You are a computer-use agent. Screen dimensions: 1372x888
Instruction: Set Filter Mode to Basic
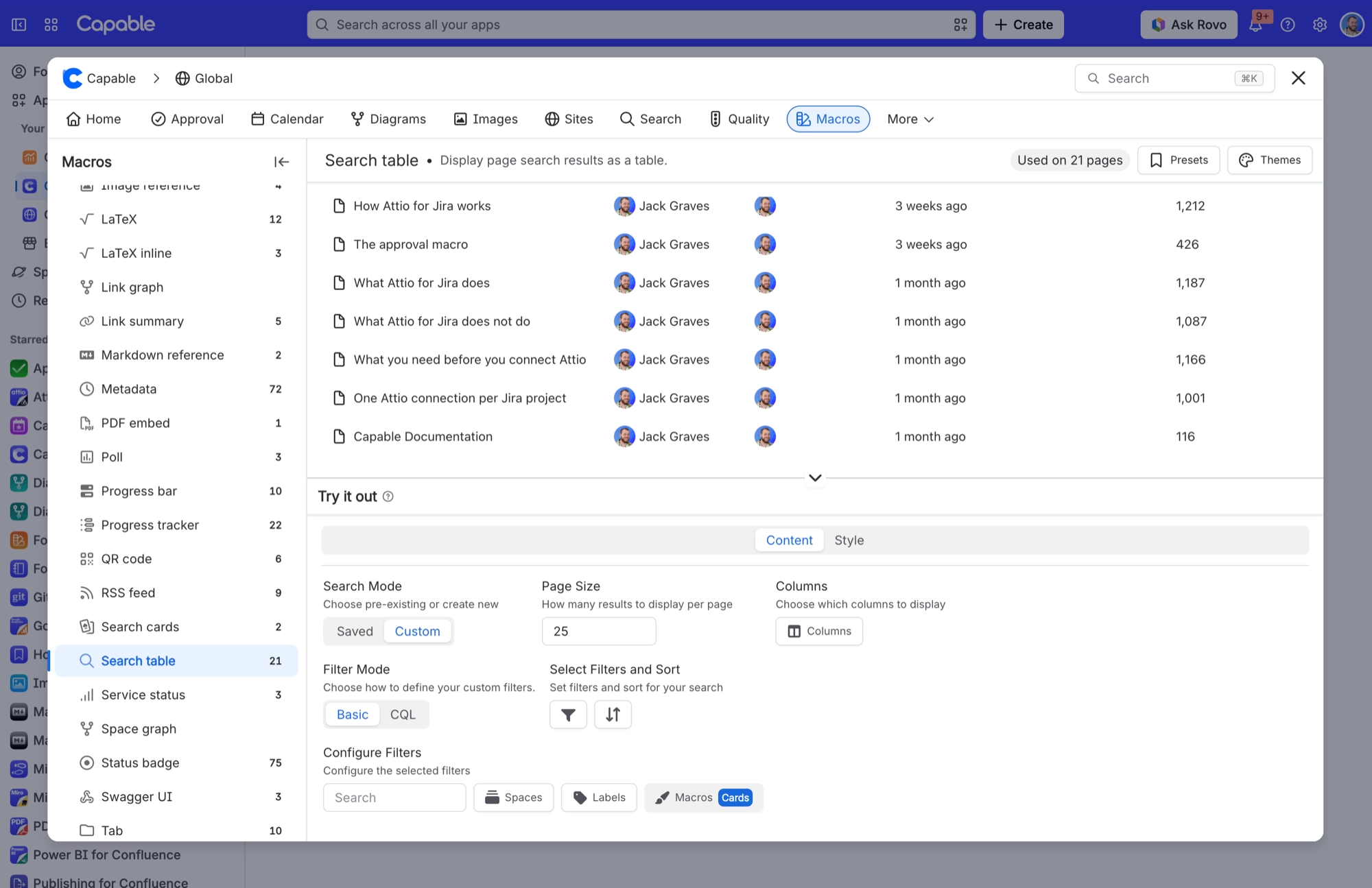pyautogui.click(x=353, y=715)
